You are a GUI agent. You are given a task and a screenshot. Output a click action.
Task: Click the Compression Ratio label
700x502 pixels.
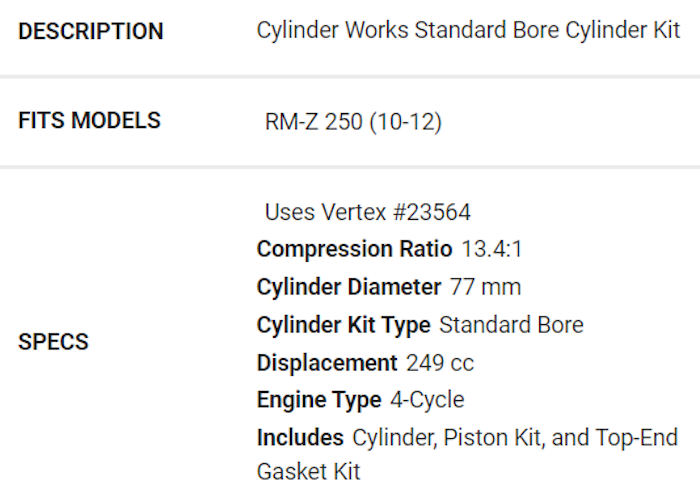click(354, 249)
